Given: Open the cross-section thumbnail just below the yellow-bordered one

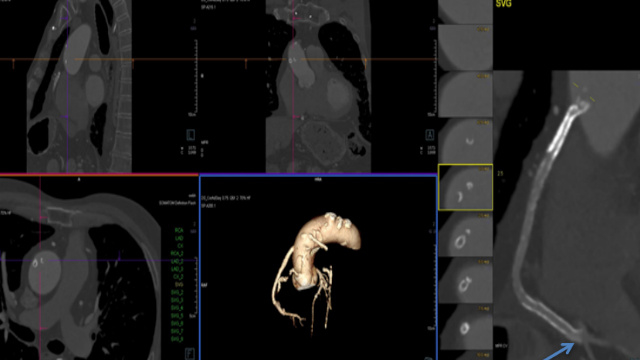Looking at the screenshot, I should [465, 234].
